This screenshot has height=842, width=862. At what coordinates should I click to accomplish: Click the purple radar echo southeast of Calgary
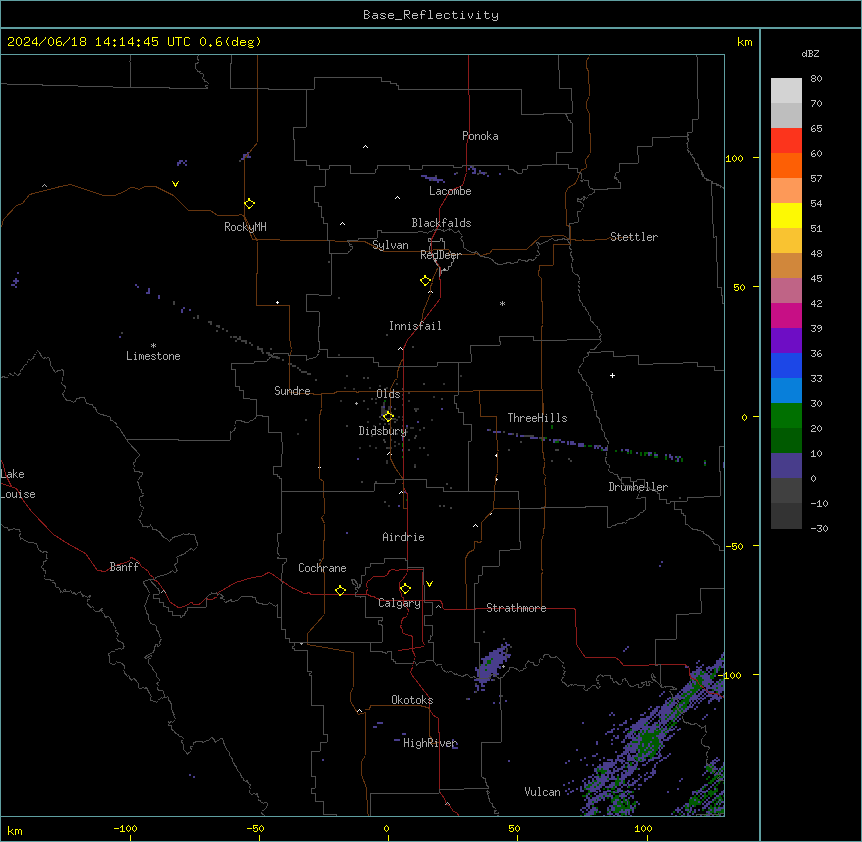[492, 664]
